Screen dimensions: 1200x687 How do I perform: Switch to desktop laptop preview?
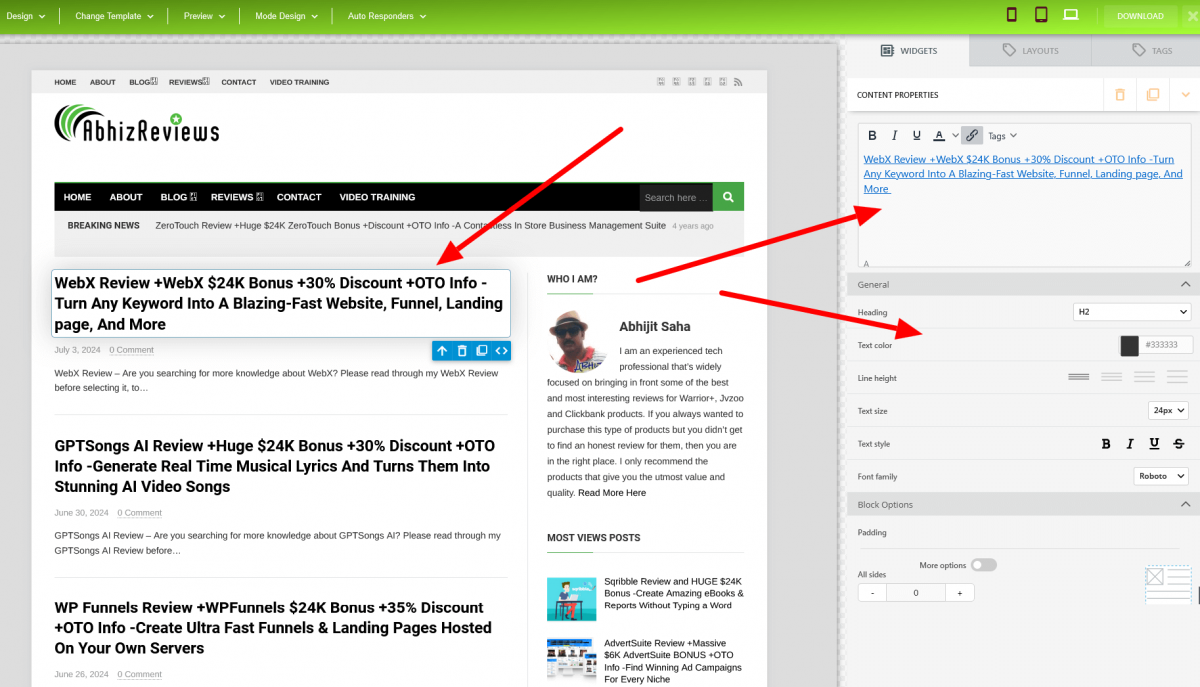[1070, 15]
